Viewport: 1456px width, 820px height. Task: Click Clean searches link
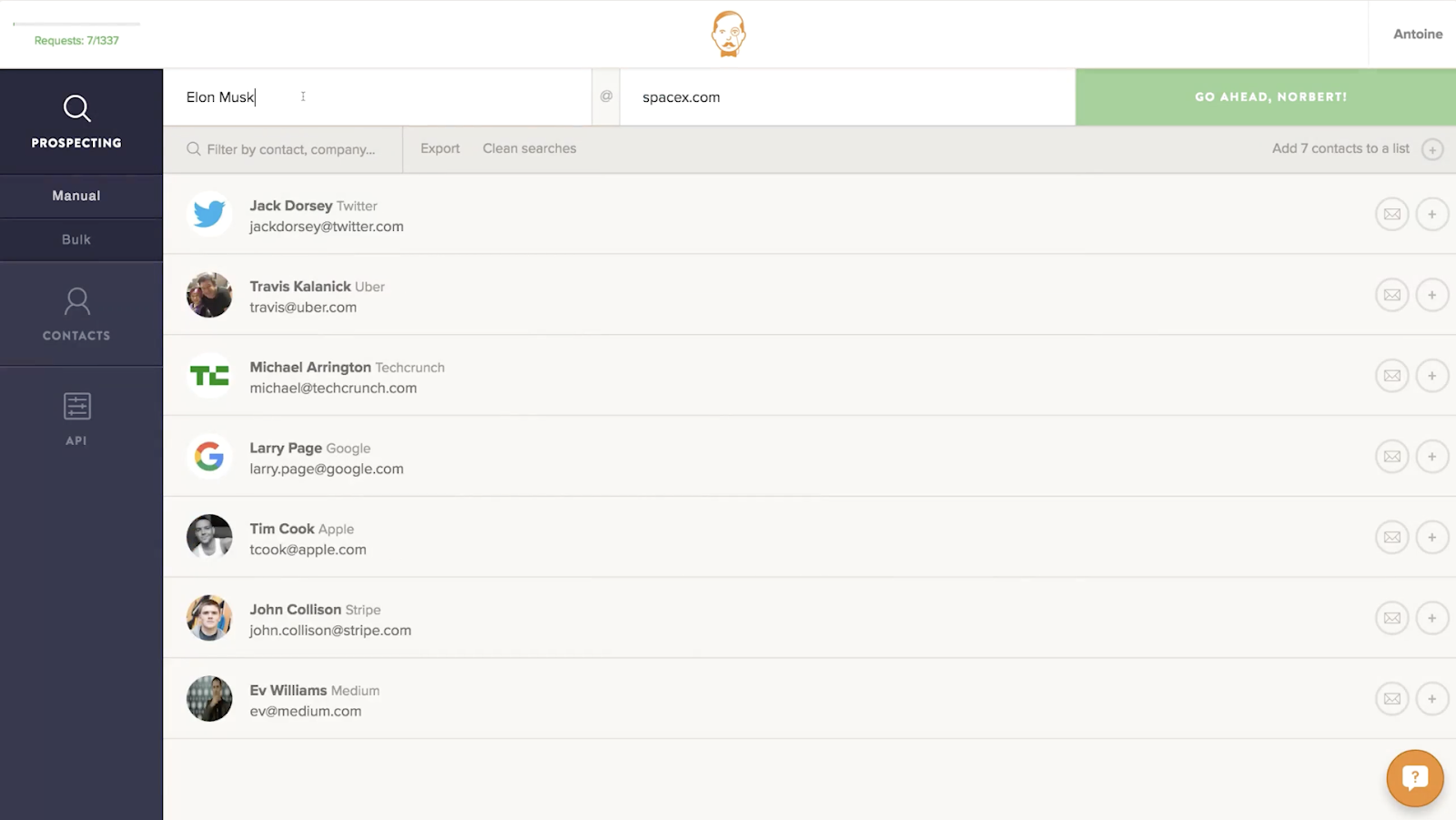[530, 148]
